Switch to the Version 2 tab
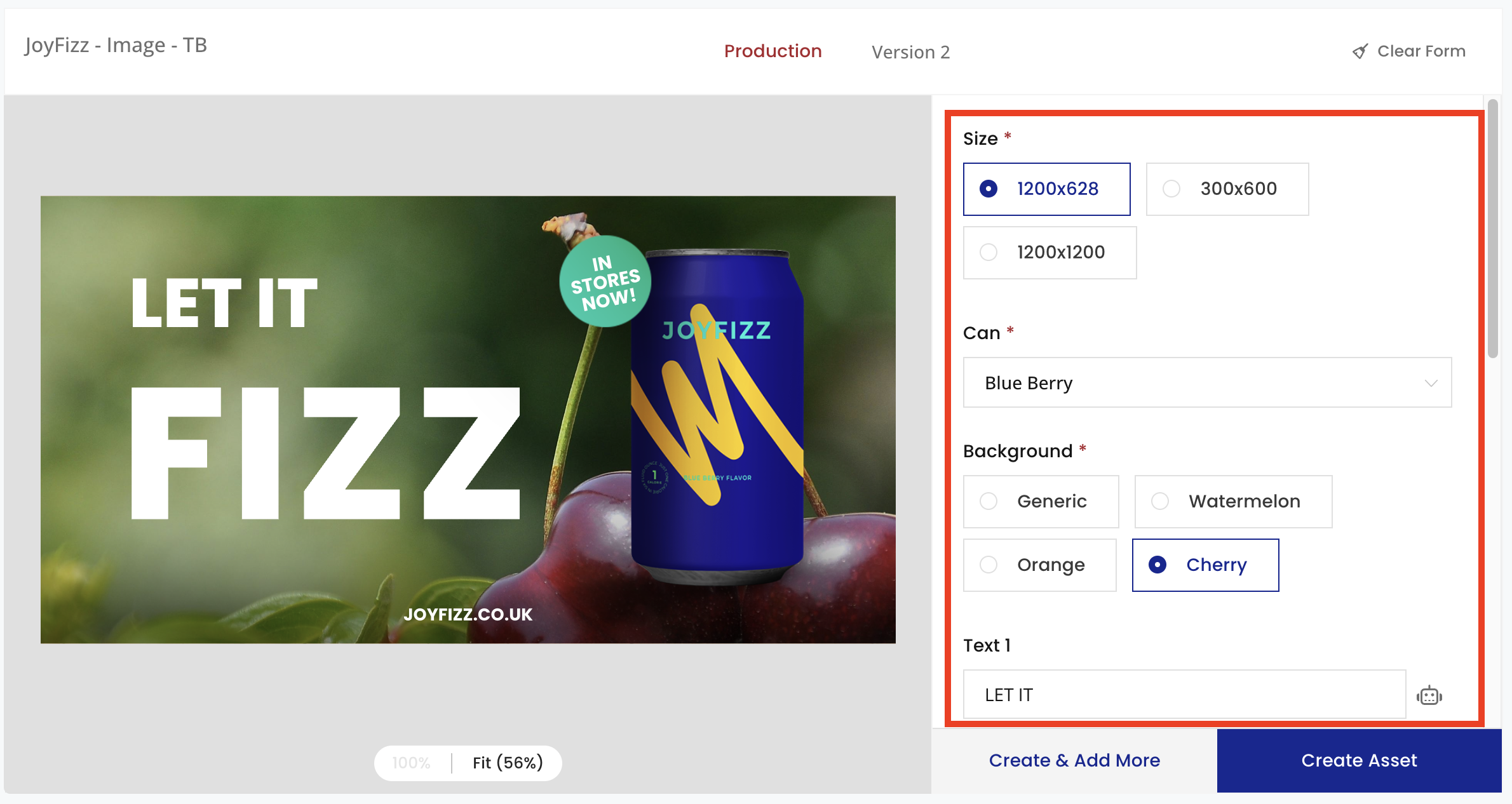Image resolution: width=1512 pixels, height=804 pixels. 910,52
